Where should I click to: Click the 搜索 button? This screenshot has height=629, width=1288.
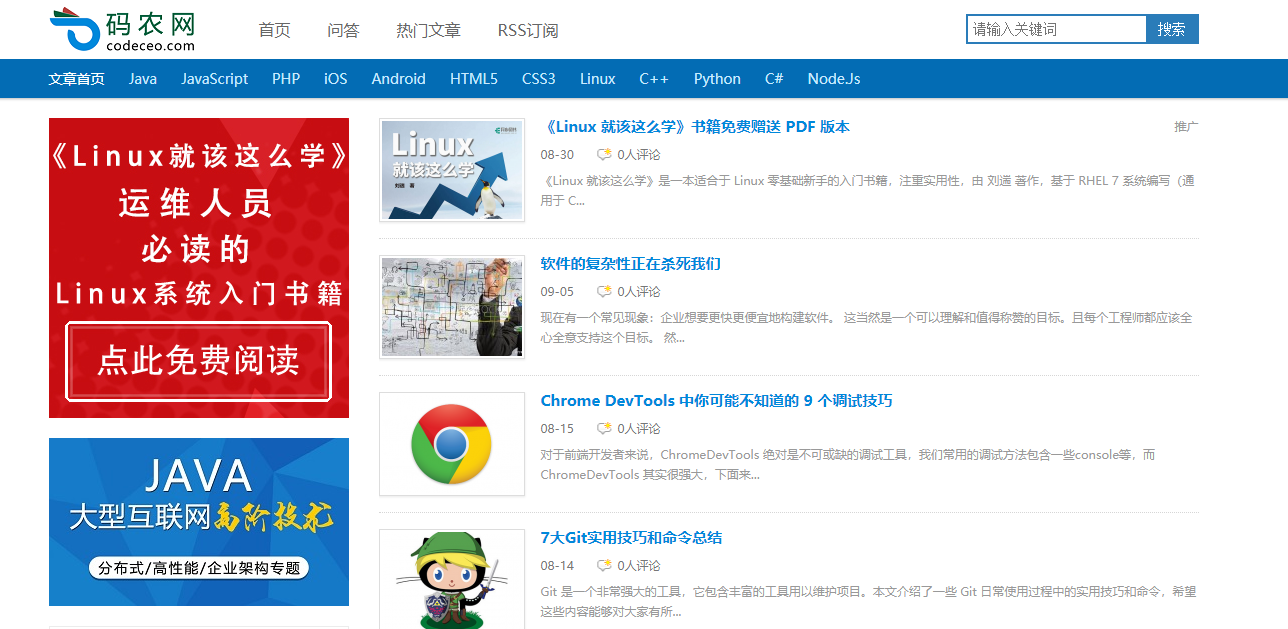coord(1172,29)
